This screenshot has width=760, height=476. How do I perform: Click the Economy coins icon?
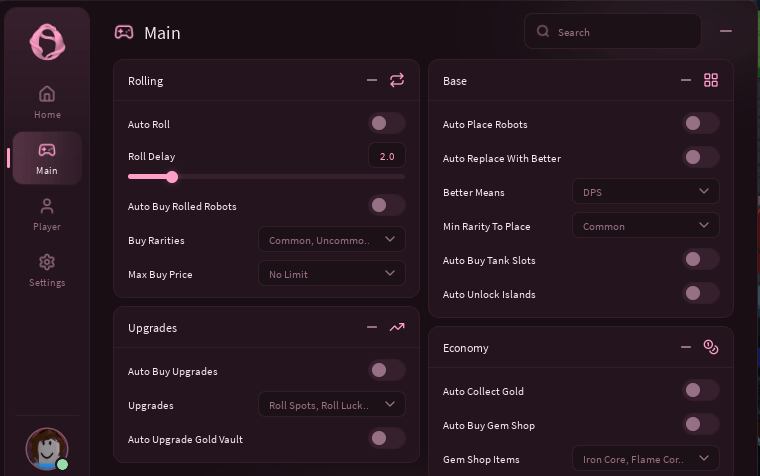(711, 347)
